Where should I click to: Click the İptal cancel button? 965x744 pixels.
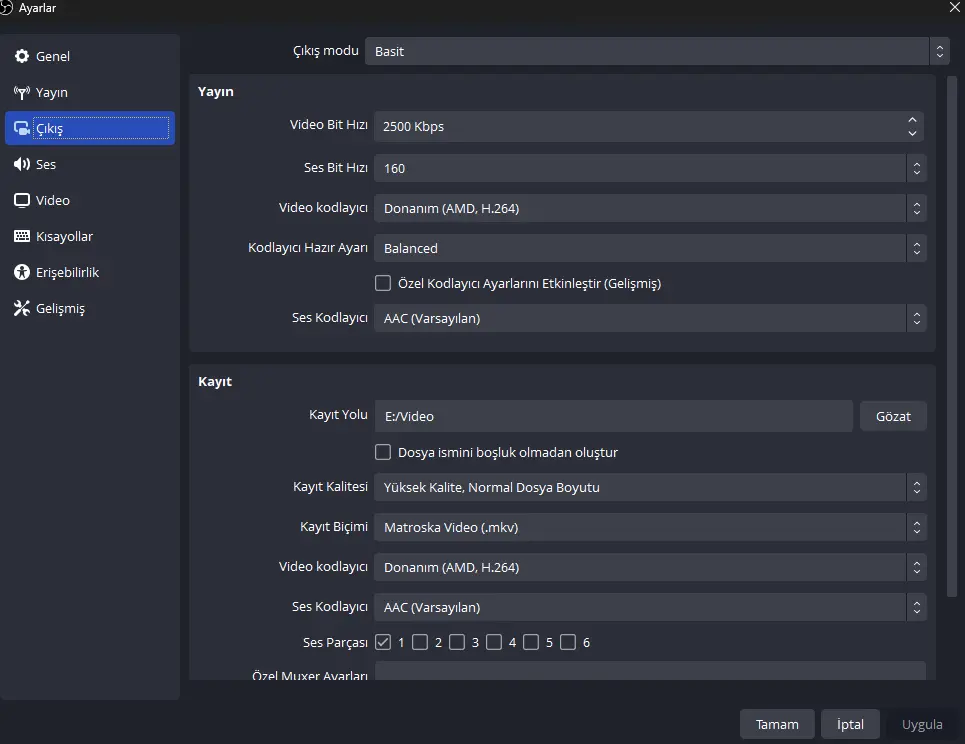coord(850,724)
